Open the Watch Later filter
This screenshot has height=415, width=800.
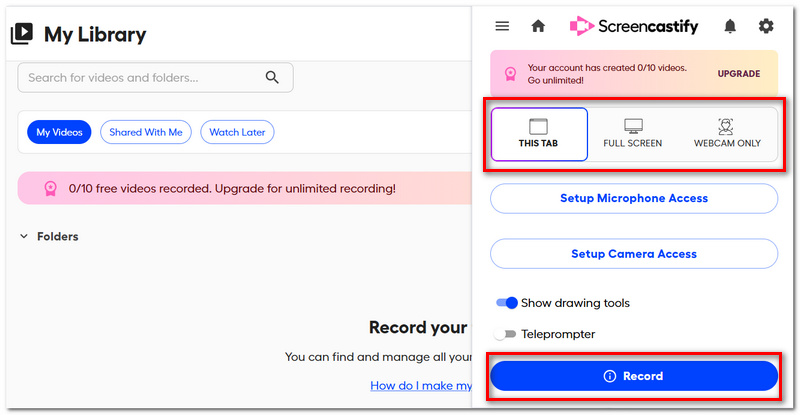[237, 132]
